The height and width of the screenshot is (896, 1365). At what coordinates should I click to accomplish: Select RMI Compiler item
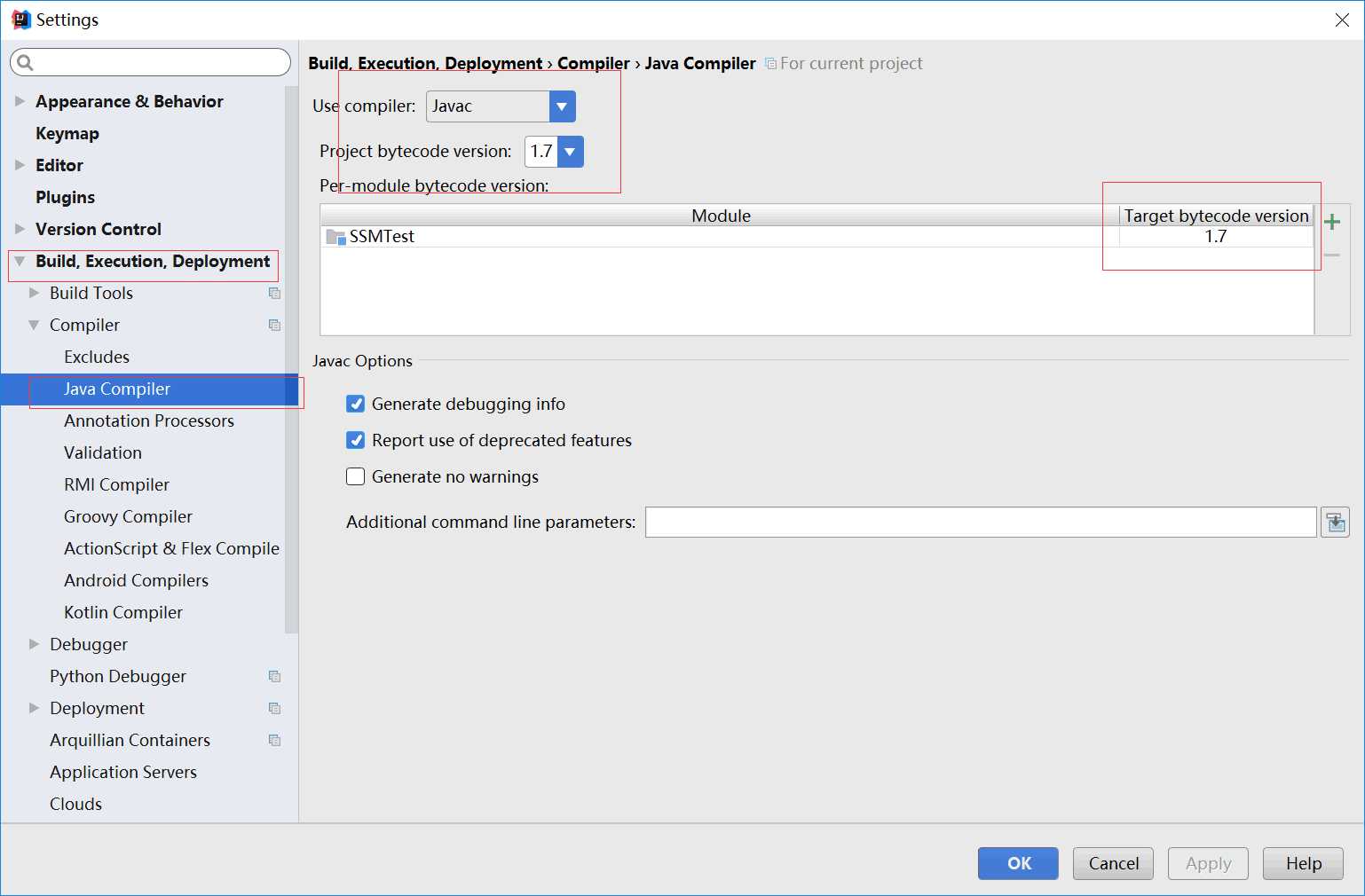(x=116, y=485)
